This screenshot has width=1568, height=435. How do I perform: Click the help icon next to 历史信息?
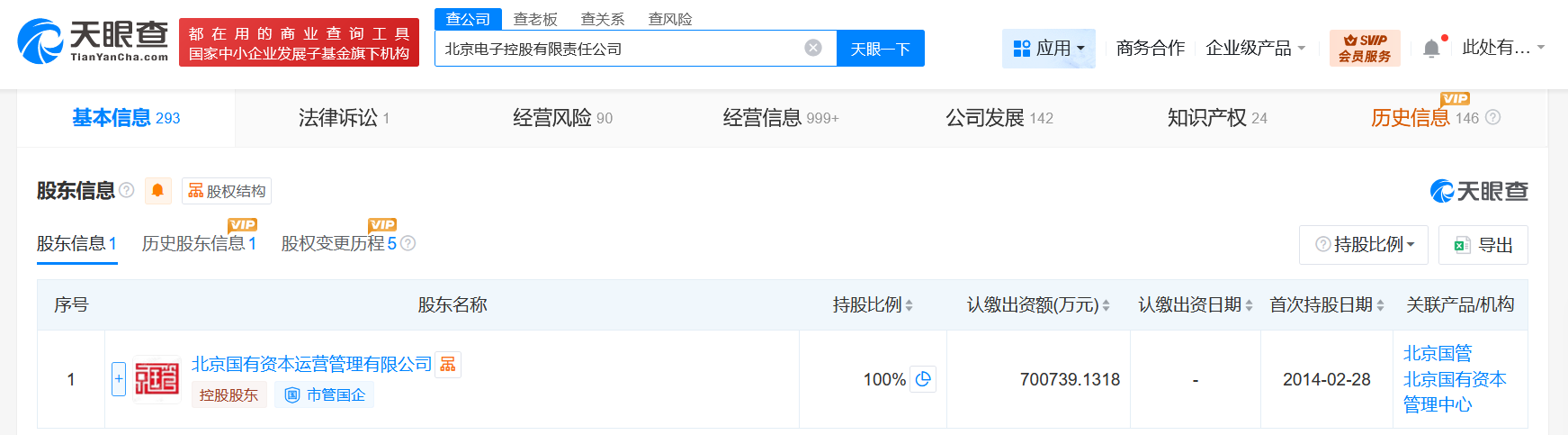coord(1492,117)
